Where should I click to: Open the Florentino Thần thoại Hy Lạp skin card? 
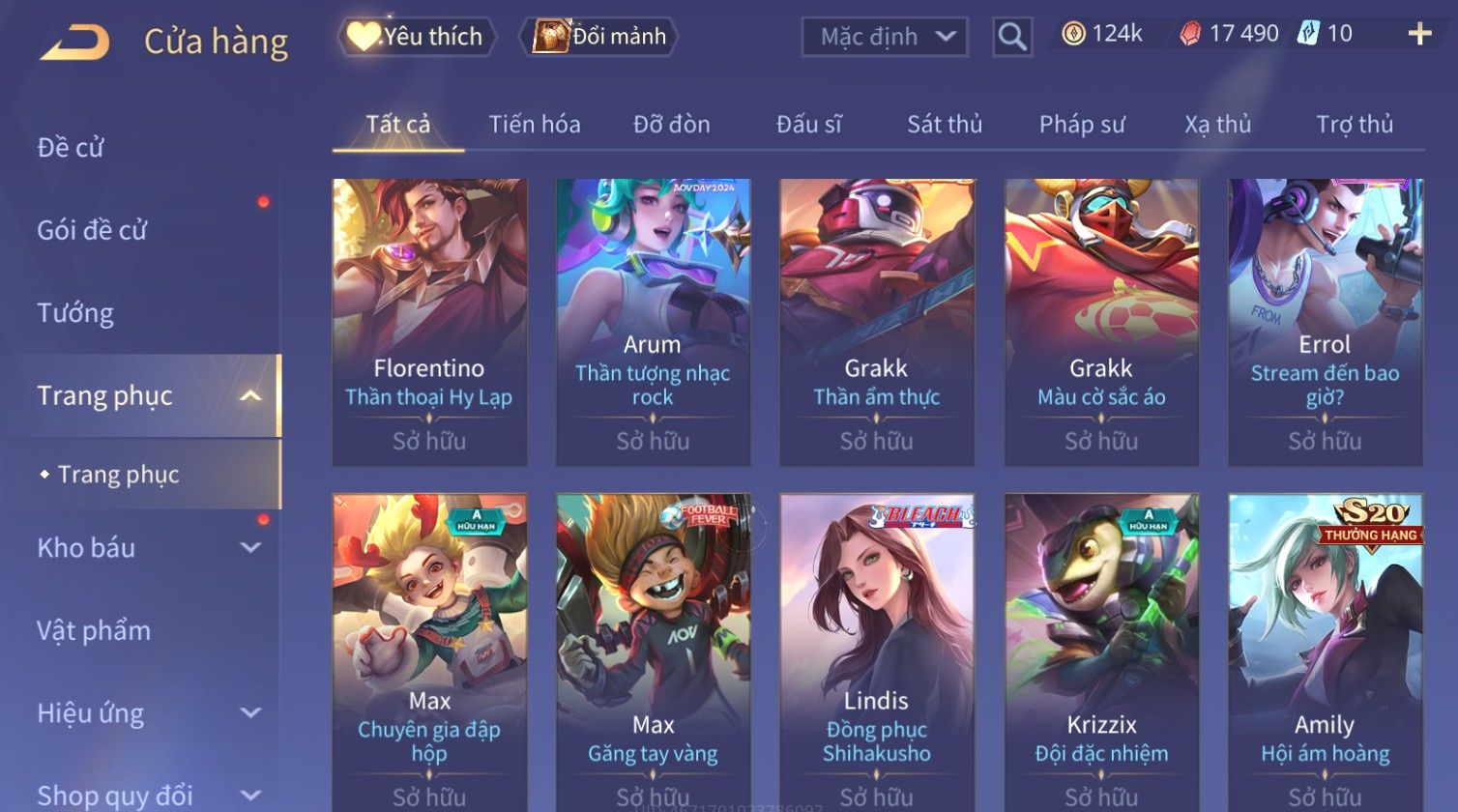[429, 322]
